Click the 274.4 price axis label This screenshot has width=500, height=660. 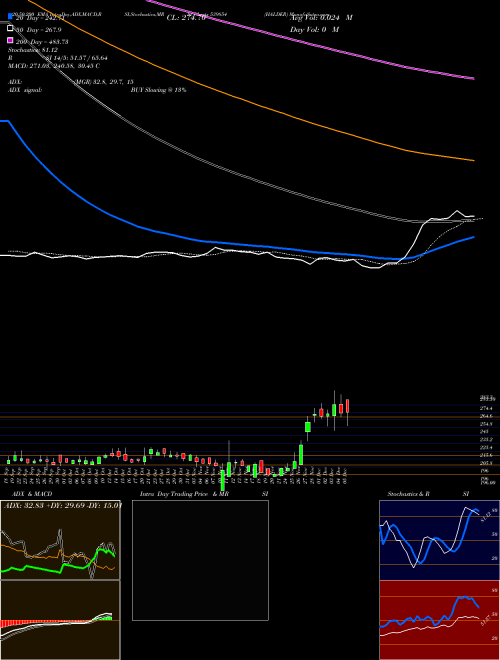click(488, 408)
